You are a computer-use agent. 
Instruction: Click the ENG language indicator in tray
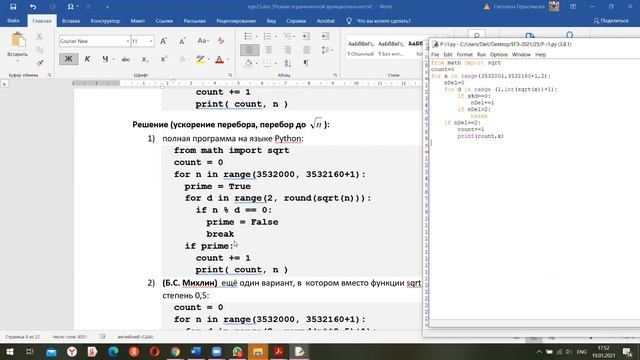click(581, 352)
